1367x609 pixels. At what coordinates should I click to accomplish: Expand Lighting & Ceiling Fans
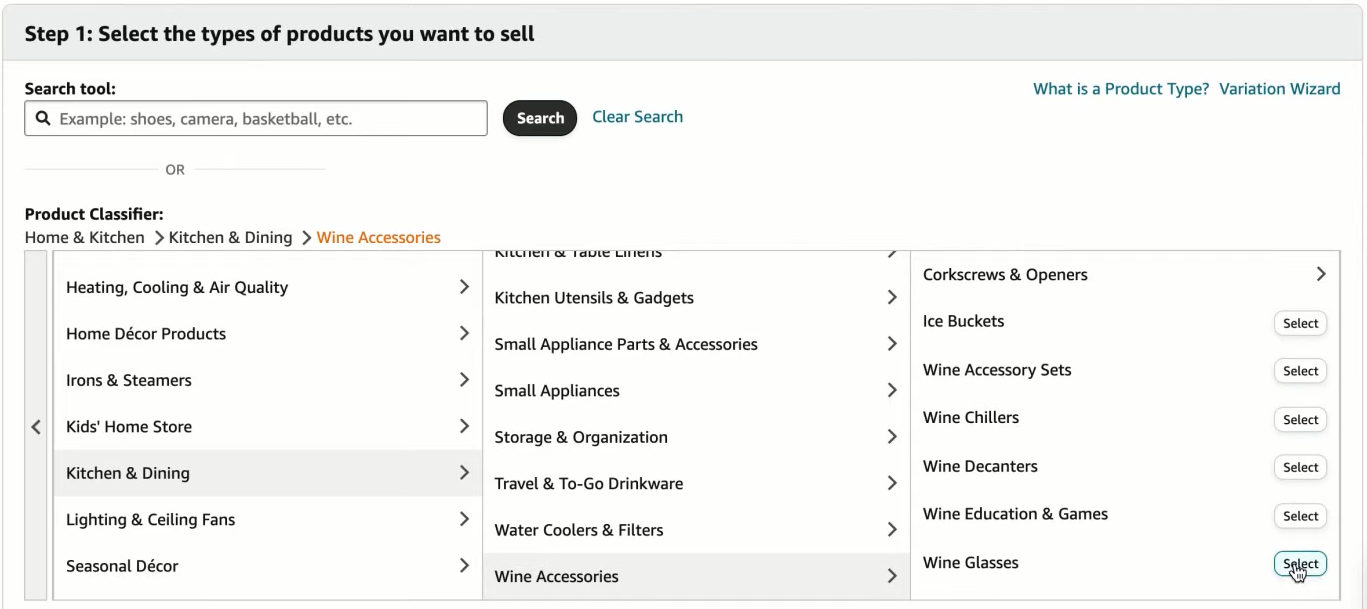[x=268, y=519]
